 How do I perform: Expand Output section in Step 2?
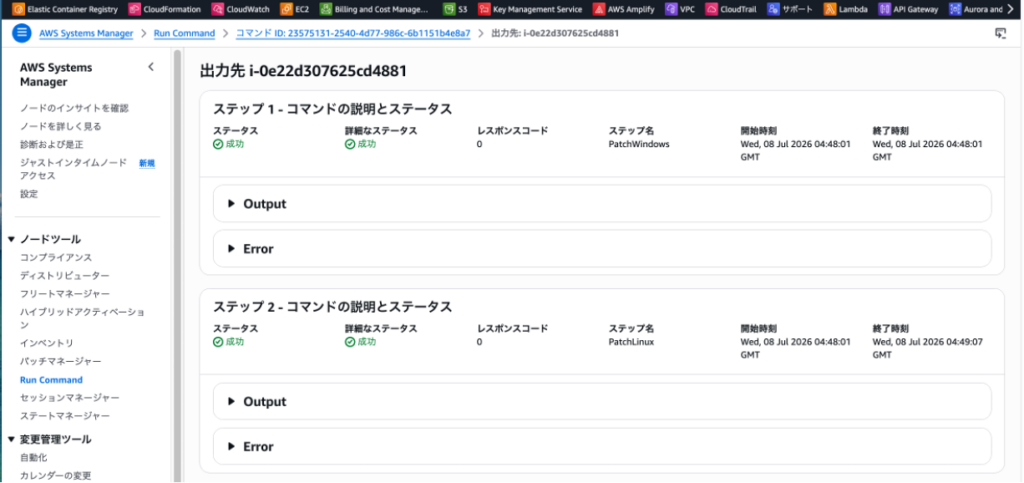click(x=602, y=401)
